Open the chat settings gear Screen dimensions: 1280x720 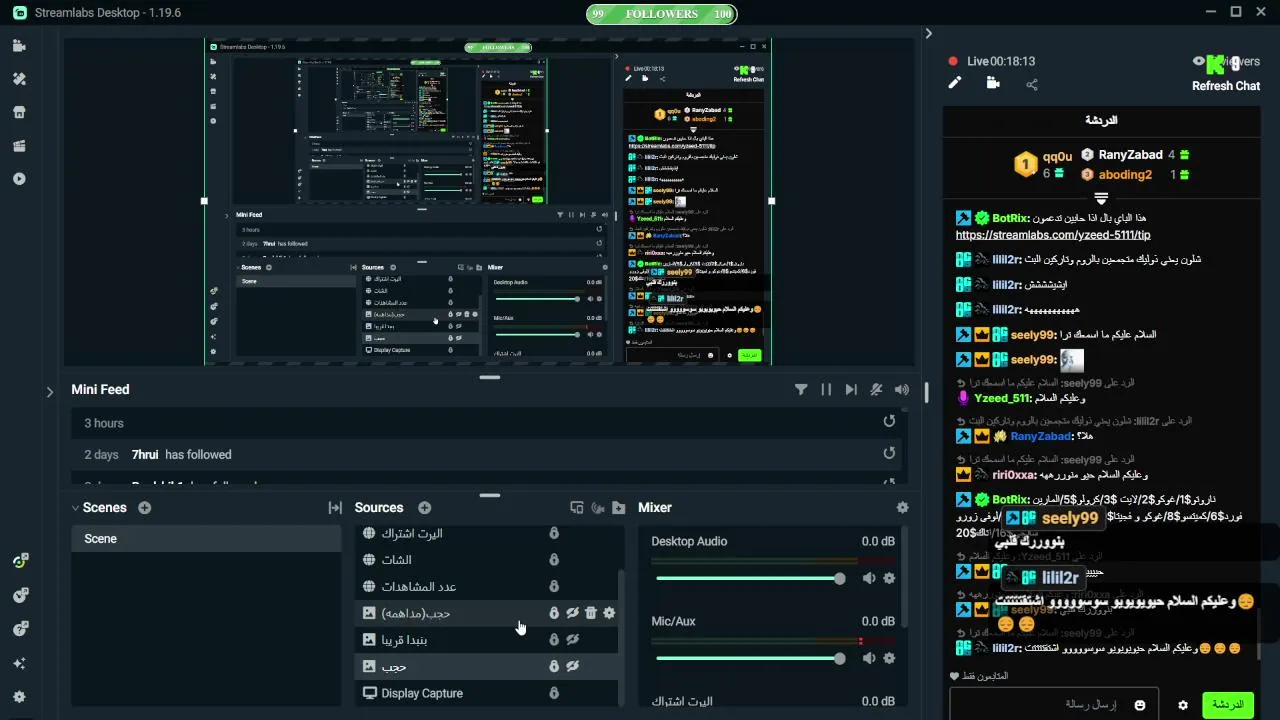pyautogui.click(x=1183, y=705)
